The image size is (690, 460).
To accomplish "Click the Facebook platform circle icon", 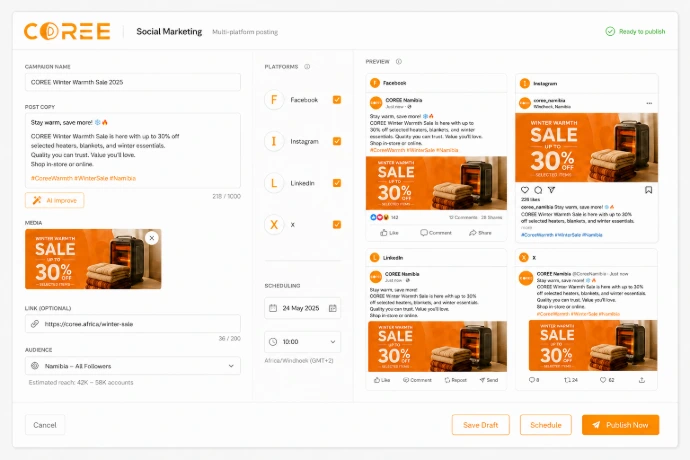I will 274,100.
